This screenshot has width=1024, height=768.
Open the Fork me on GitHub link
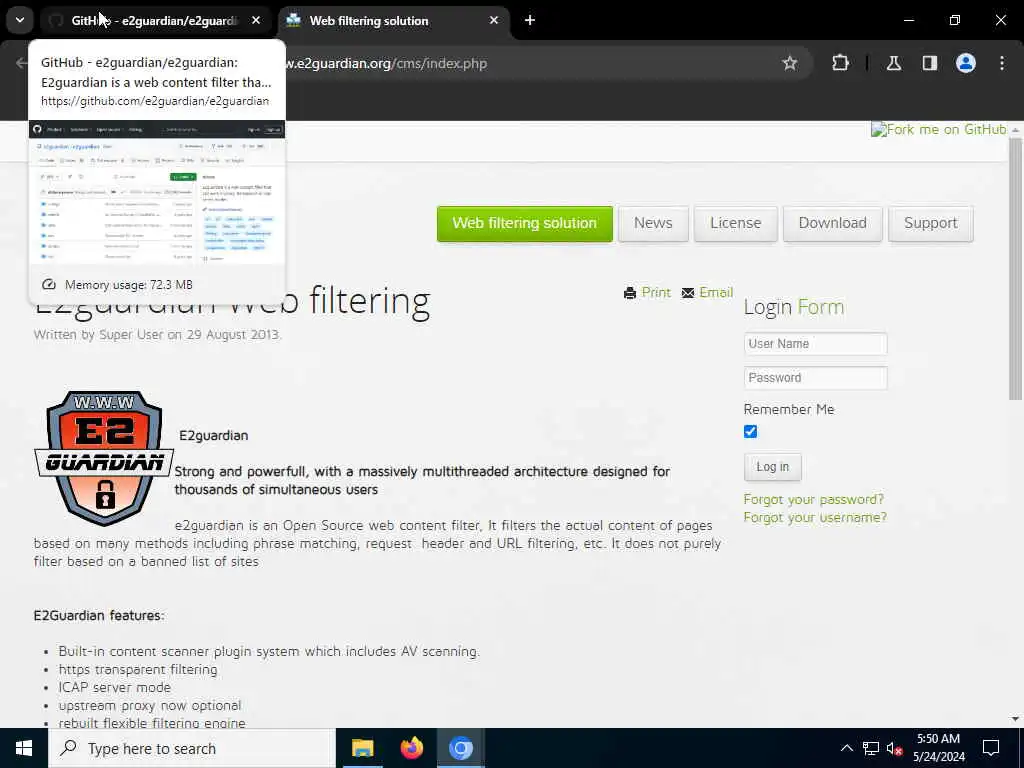[x=938, y=129]
